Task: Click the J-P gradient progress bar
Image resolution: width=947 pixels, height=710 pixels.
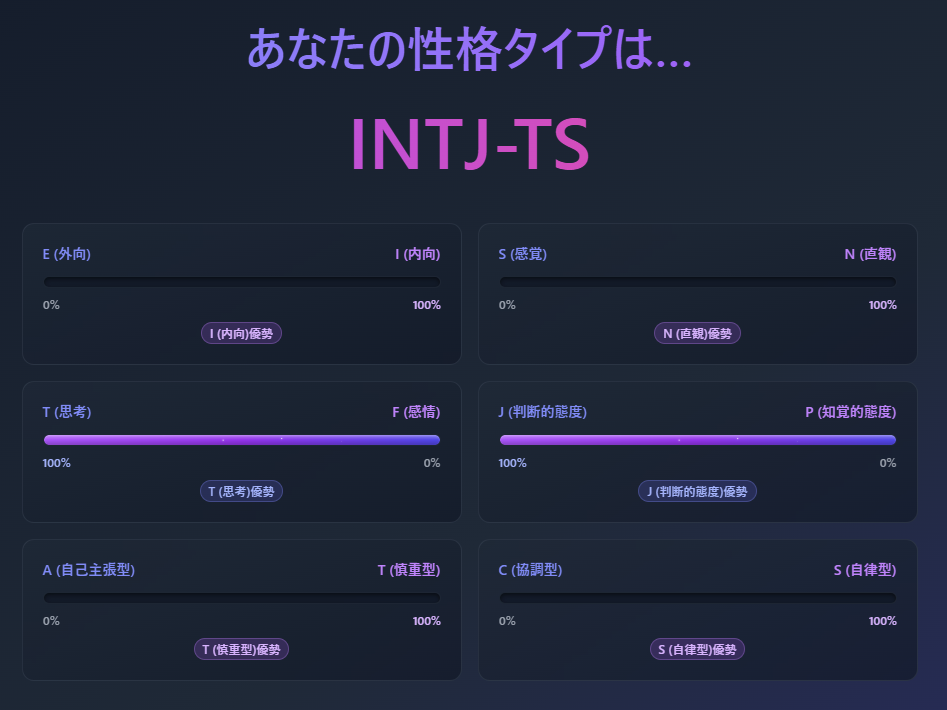Action: (697, 439)
